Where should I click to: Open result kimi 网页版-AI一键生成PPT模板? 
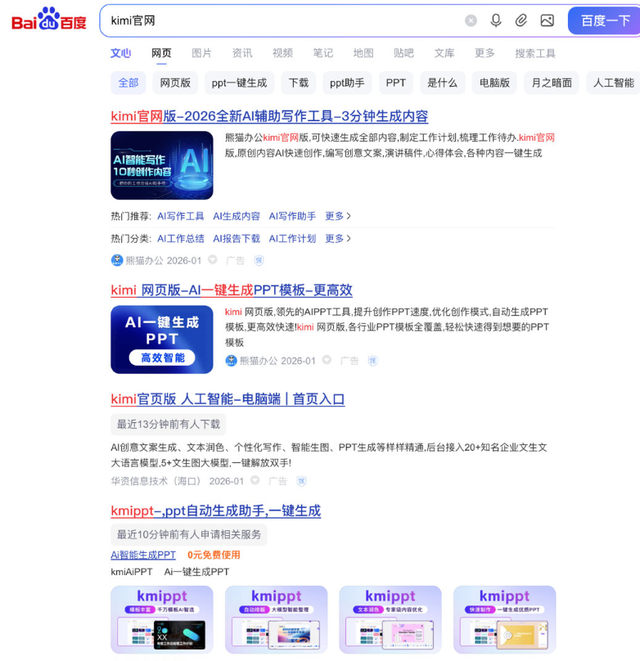[231, 290]
